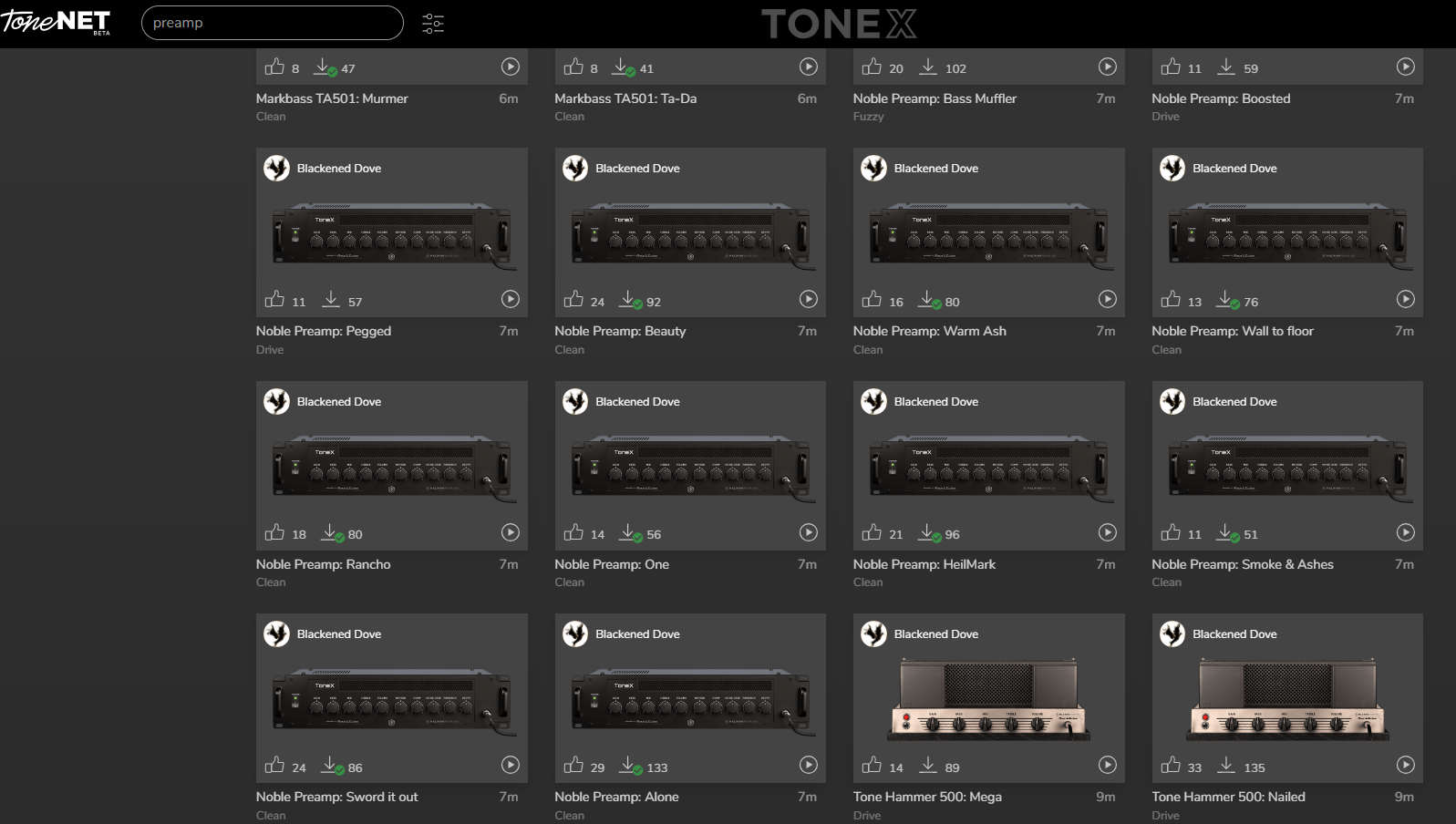The width and height of the screenshot is (1456, 824).
Task: Open the Noble Preamp: Rancho title
Action: [x=323, y=564]
